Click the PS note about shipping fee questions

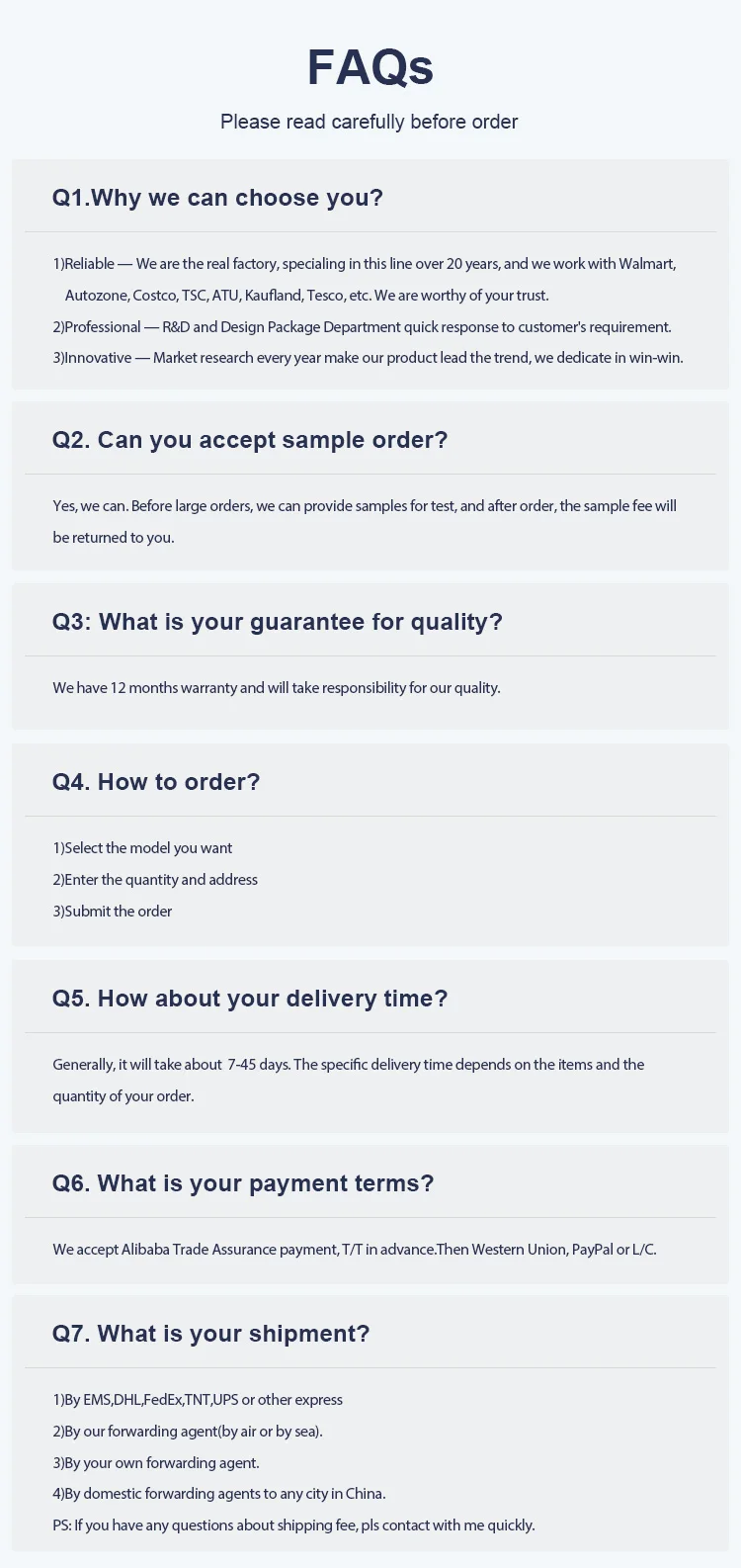[x=293, y=1524]
